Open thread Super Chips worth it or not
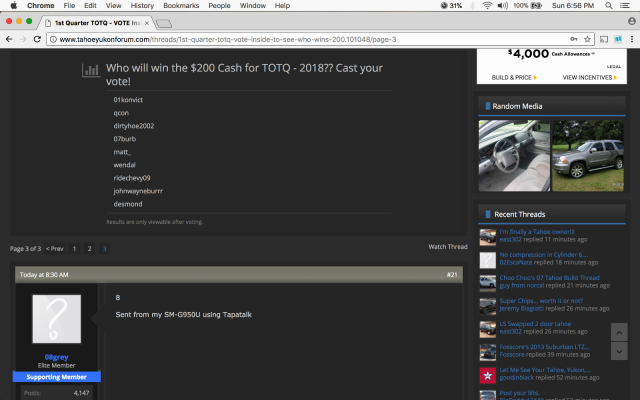 [541, 301]
